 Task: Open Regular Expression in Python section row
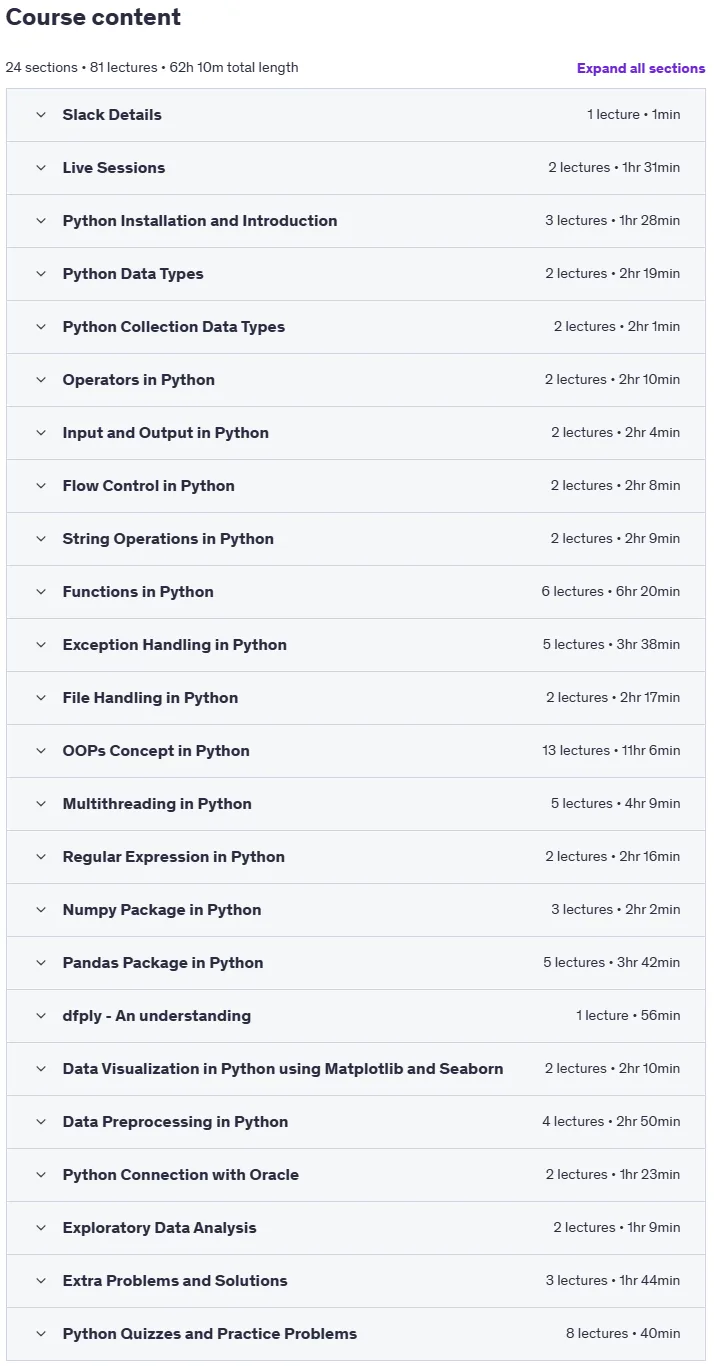[x=356, y=857]
